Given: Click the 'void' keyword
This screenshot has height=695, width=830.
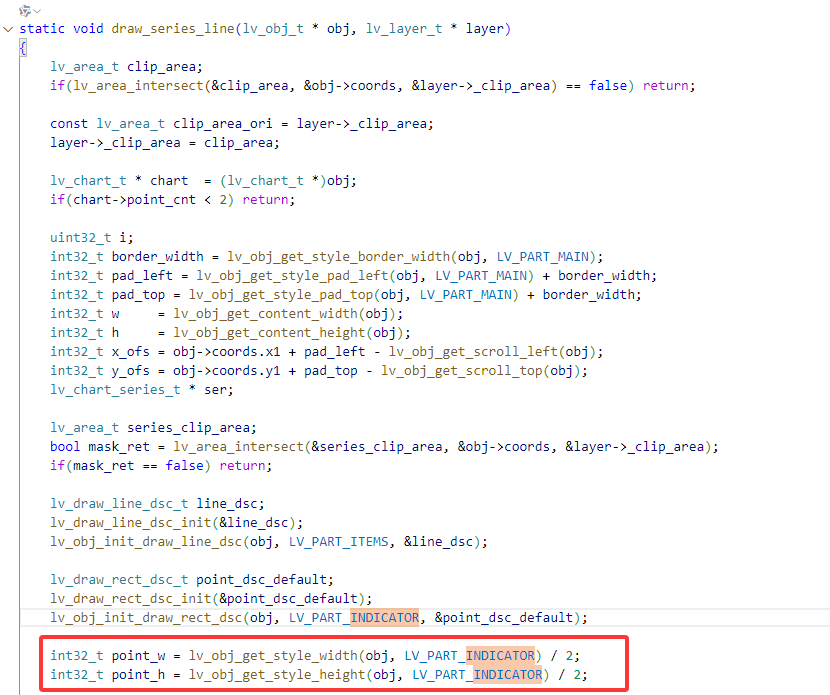Looking at the screenshot, I should click(88, 29).
